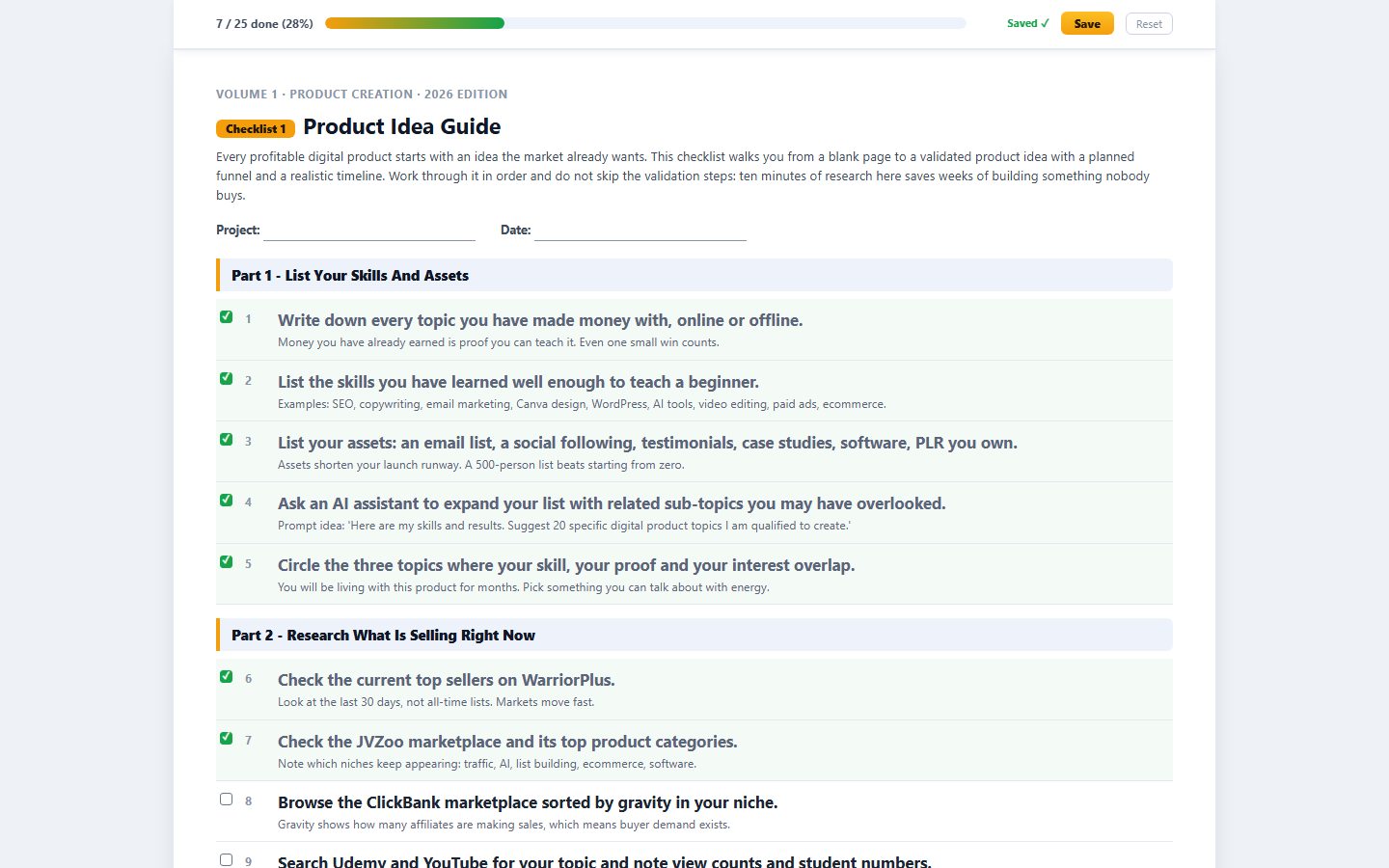The image size is (1389, 868).
Task: Click the Reset button
Action: (1149, 24)
